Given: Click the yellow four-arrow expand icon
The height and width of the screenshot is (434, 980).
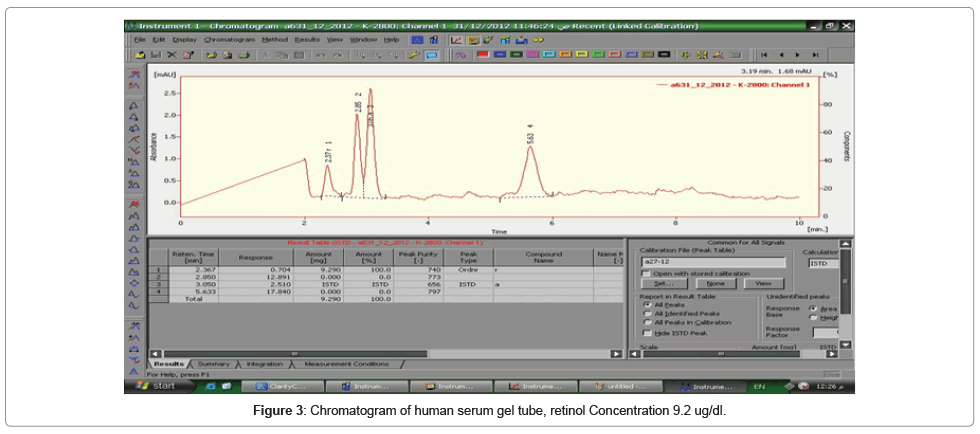Looking at the screenshot, I should pyautogui.click(x=702, y=54).
